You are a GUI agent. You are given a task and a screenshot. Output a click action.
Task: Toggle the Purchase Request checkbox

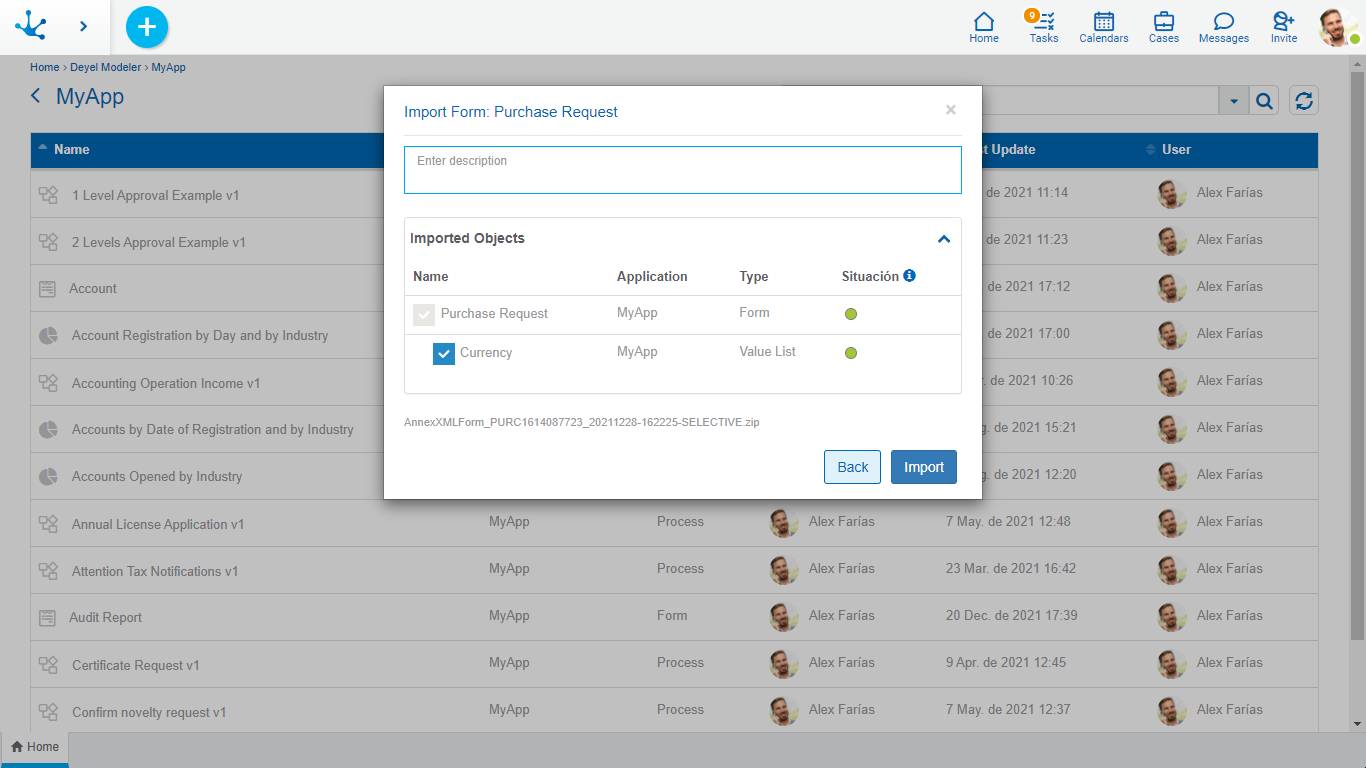coord(424,315)
